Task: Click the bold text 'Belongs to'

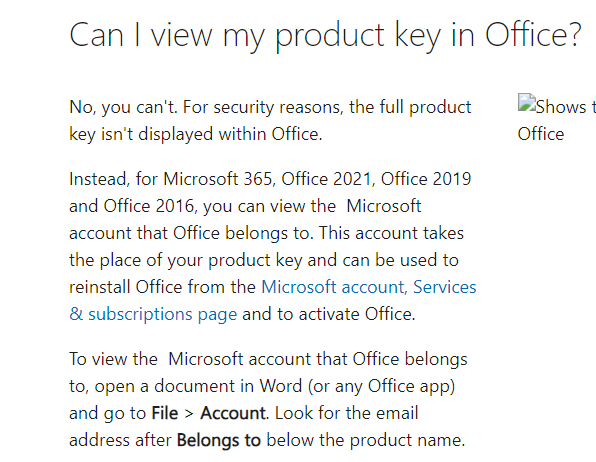Action: [x=219, y=440]
